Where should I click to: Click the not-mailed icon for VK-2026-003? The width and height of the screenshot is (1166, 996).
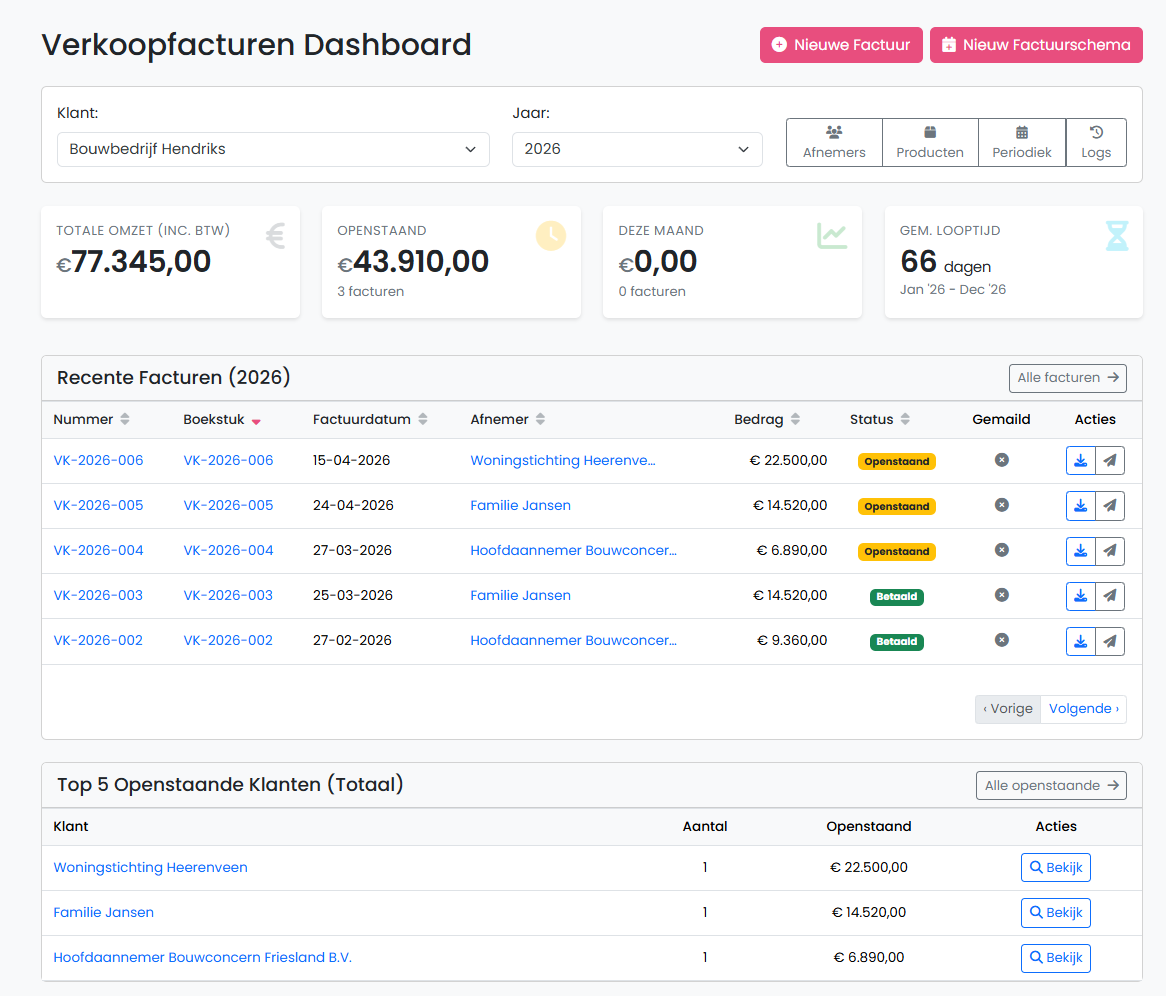[1002, 595]
